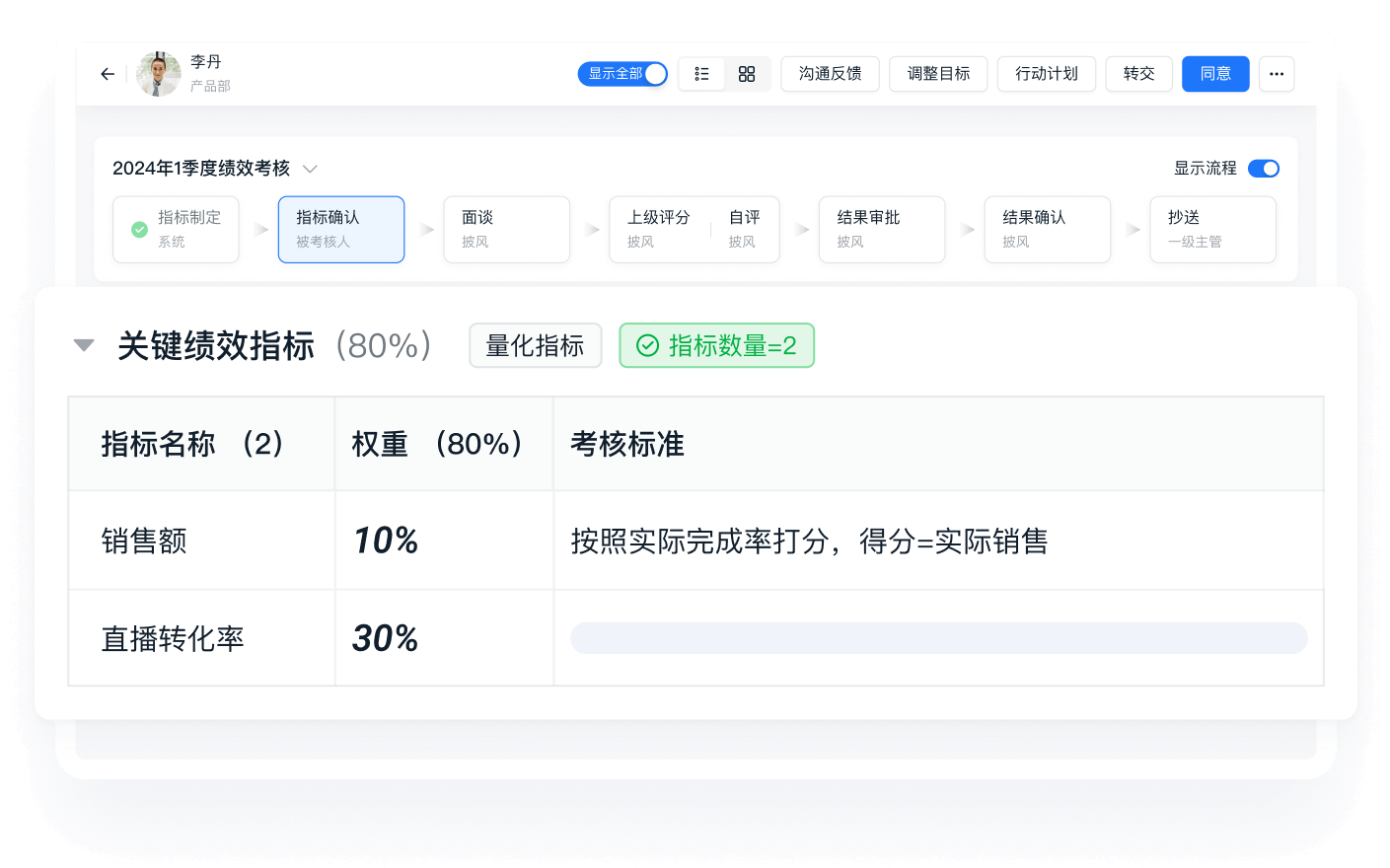Viewport: 1390px width, 868px height.
Task: Click the 调整目标 button
Action: (938, 73)
